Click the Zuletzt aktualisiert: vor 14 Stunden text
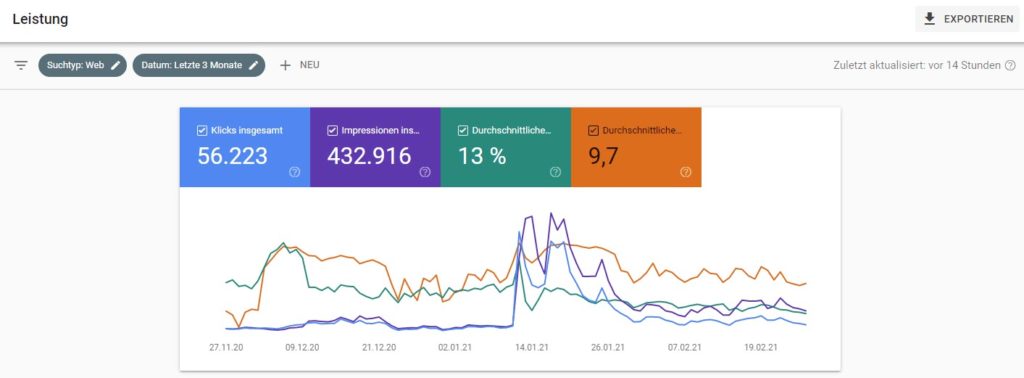The height and width of the screenshot is (378, 1024). point(917,65)
